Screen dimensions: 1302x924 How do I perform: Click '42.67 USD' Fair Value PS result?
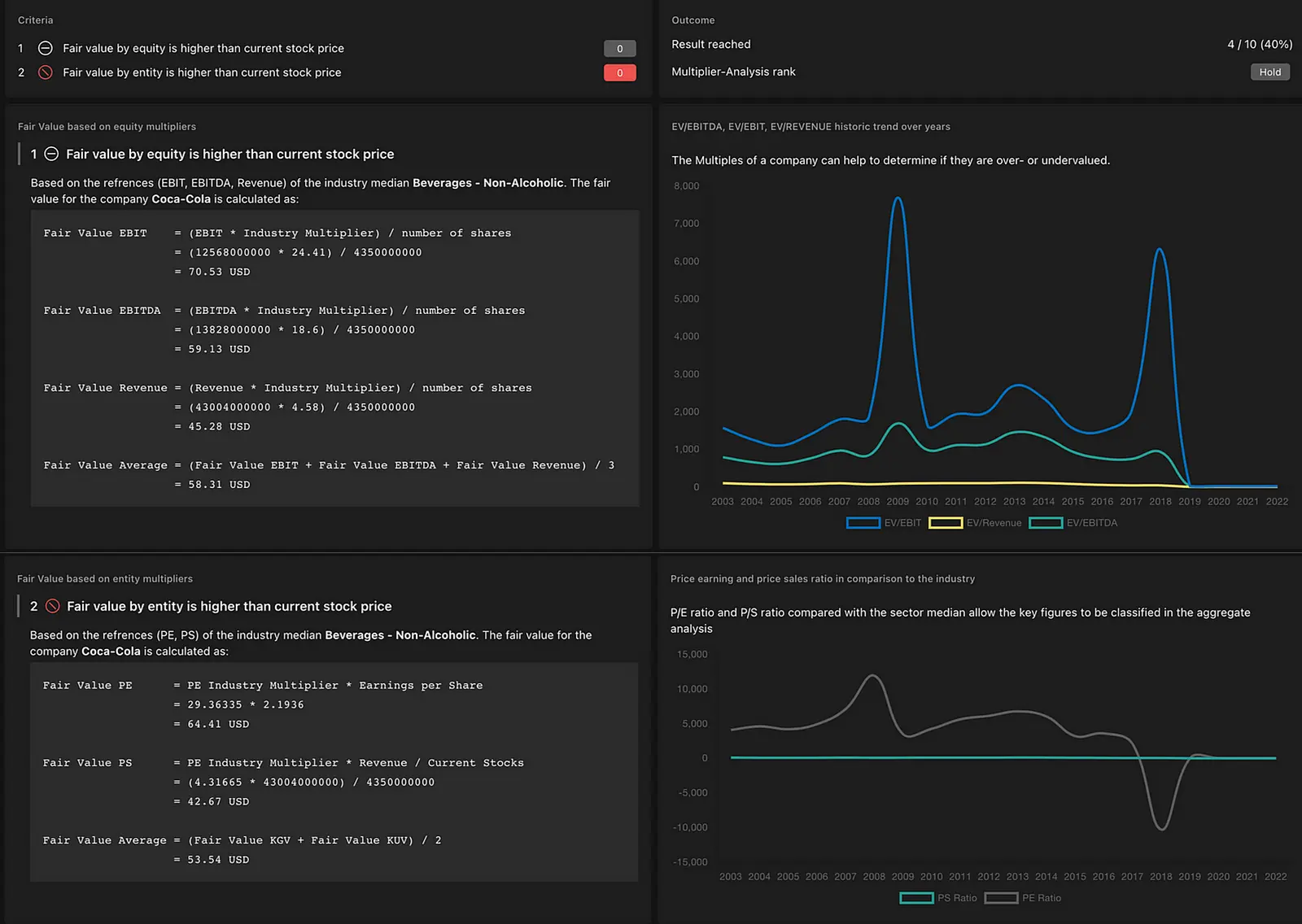[x=218, y=801]
